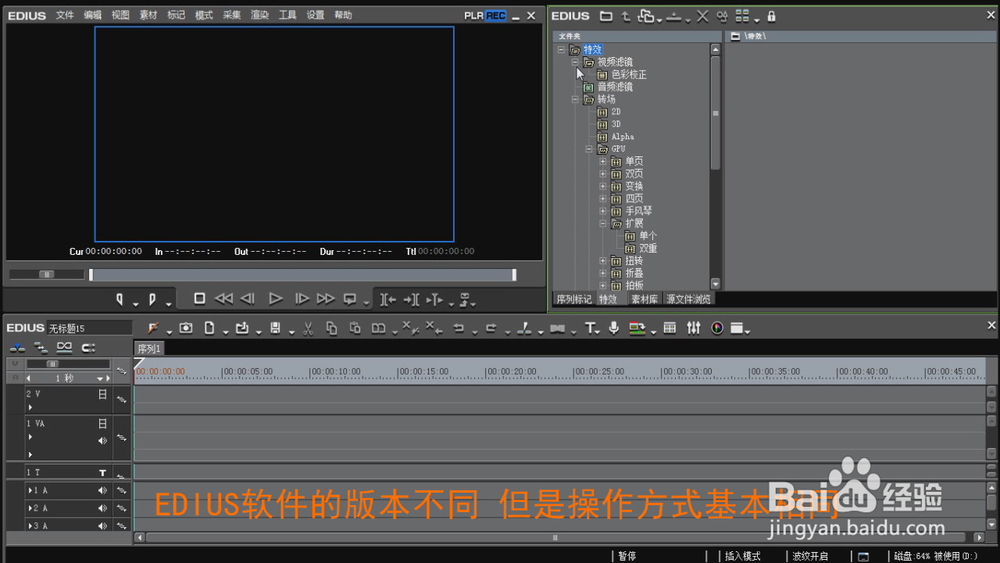Expand the 手风琴 folder
Image resolution: width=1000 pixels, height=563 pixels.
click(x=603, y=211)
